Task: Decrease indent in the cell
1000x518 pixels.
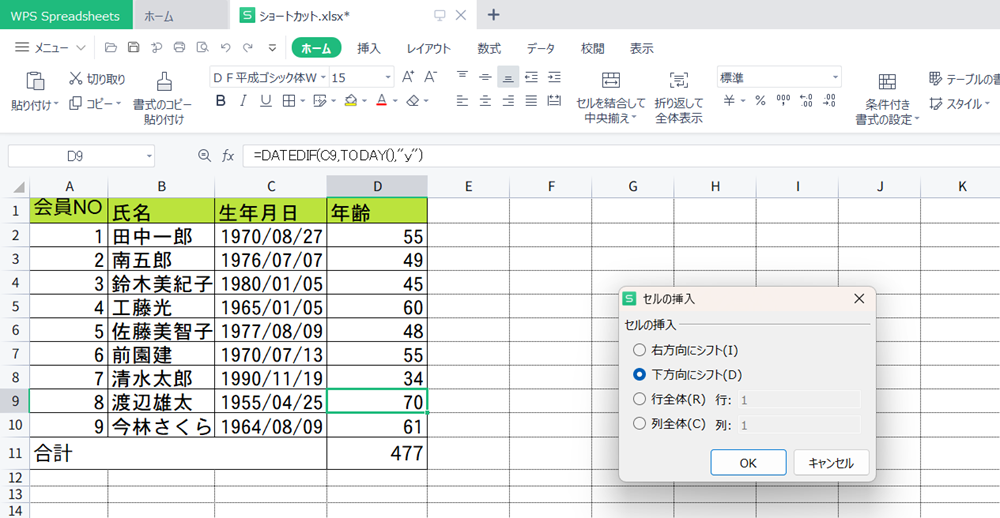Action: (x=531, y=77)
